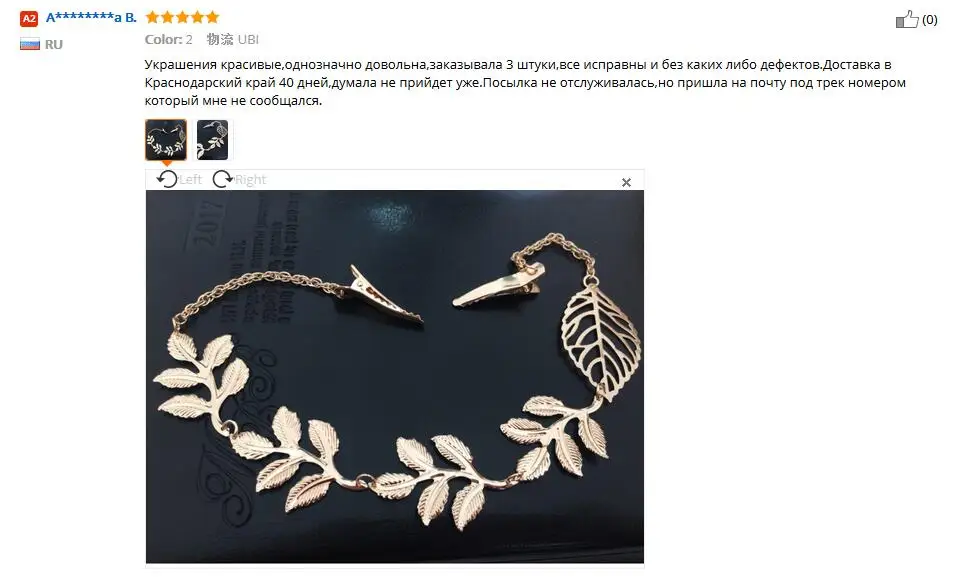Screen dimensions: 958x577
Task: Click the UBI logistics label
Action: (x=248, y=40)
